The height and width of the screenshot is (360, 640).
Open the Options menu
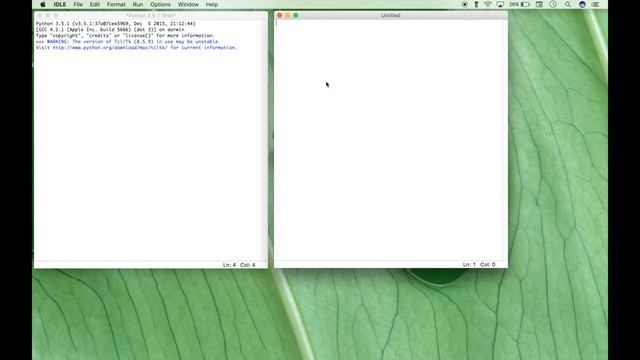[160, 4]
